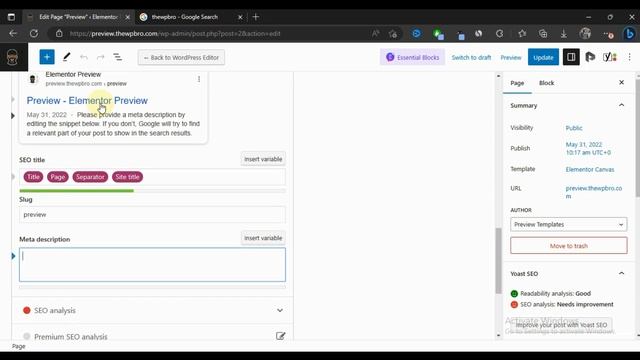Click the Preview - Elementor Preview snippet title
This screenshot has height=360, width=640.
tap(87, 100)
